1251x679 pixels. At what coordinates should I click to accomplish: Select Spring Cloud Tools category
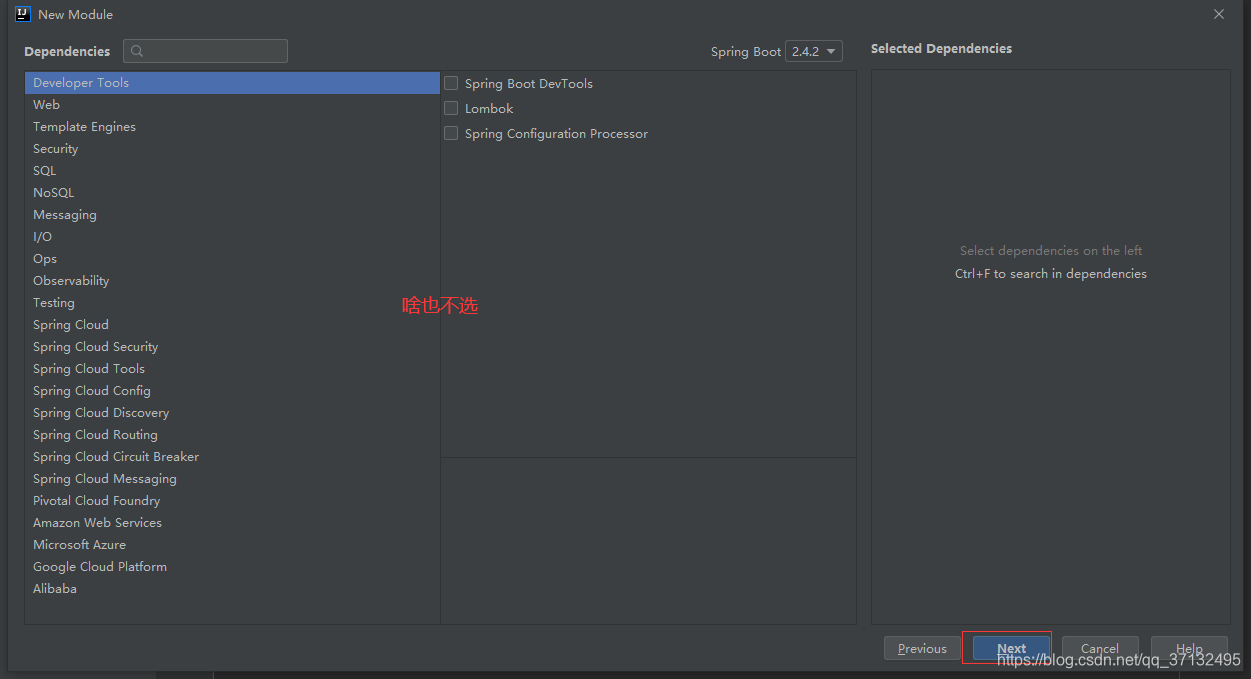click(232, 369)
